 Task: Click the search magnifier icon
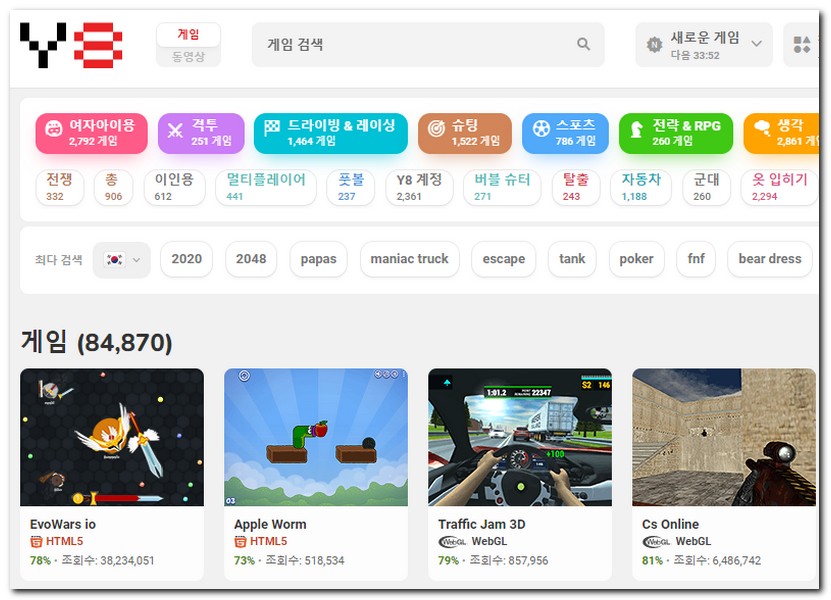[583, 45]
